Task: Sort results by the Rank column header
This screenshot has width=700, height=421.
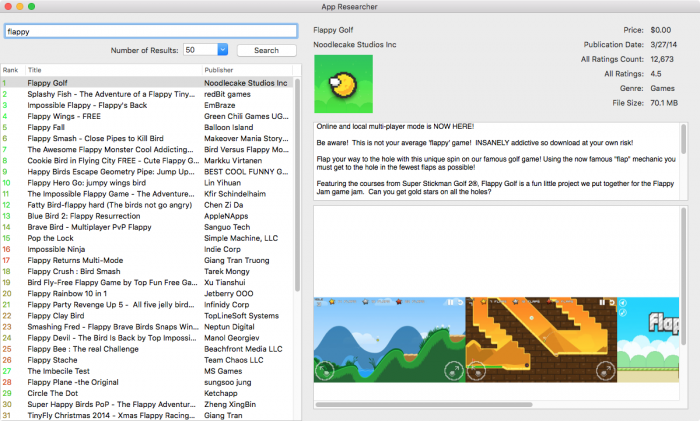Action: (x=11, y=70)
